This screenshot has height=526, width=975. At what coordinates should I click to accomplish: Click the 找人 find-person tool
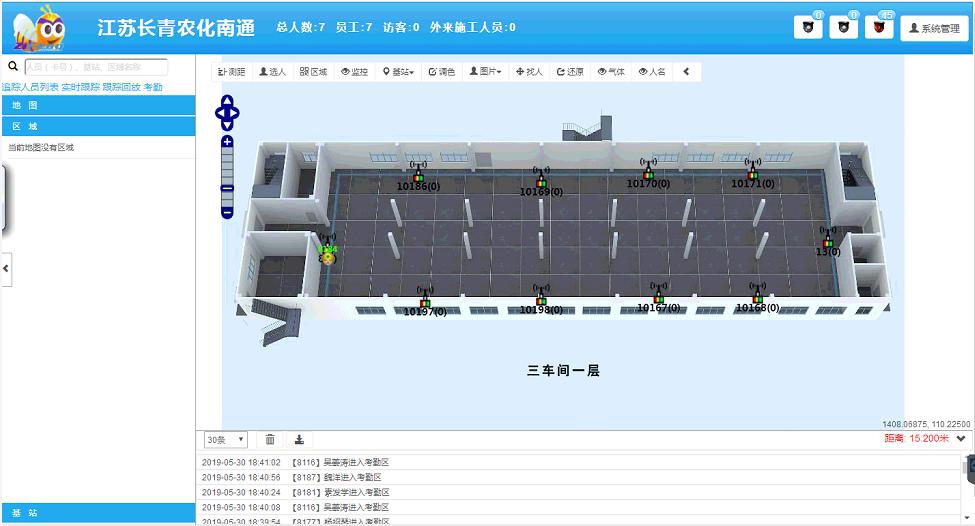pyautogui.click(x=529, y=72)
